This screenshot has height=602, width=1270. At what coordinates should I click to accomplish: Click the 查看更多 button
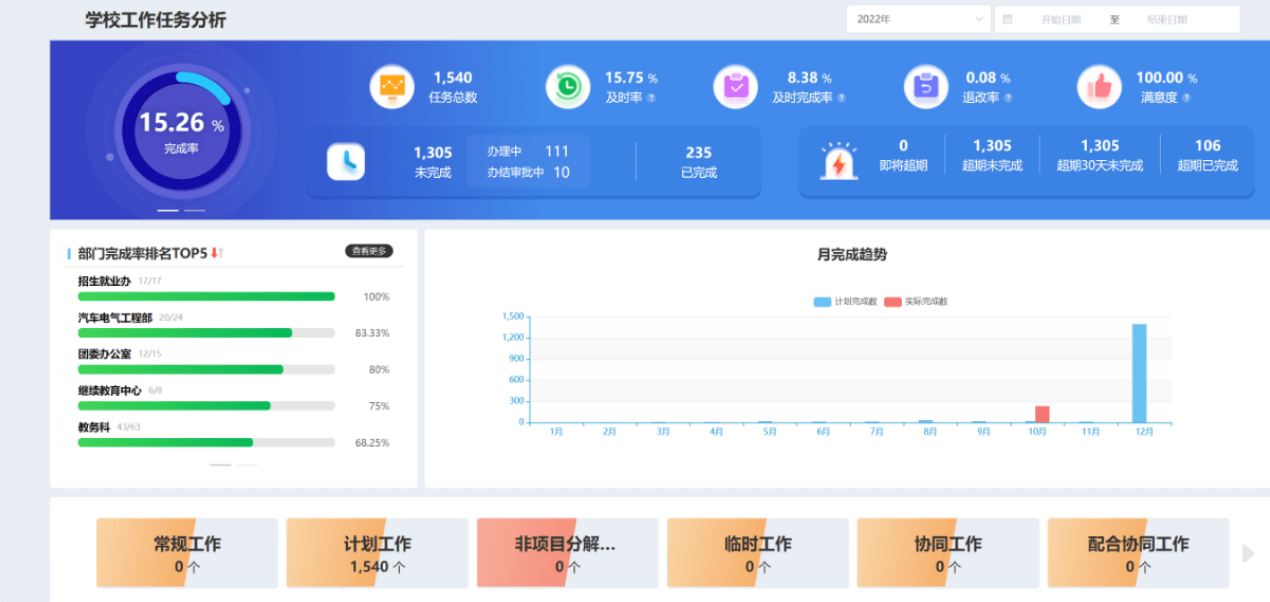click(369, 251)
